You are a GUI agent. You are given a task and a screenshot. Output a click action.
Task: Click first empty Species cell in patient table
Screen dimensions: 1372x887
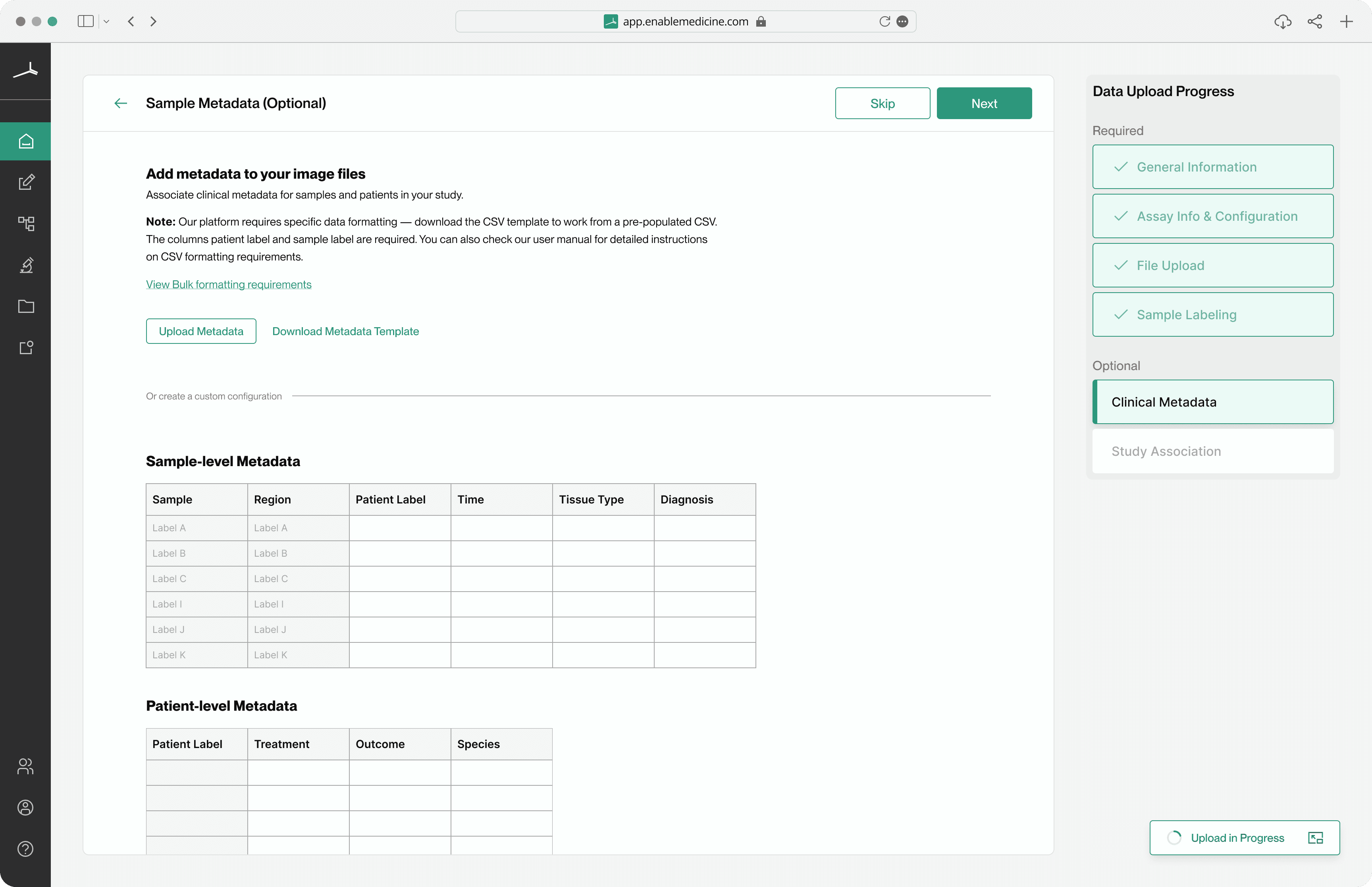click(501, 772)
